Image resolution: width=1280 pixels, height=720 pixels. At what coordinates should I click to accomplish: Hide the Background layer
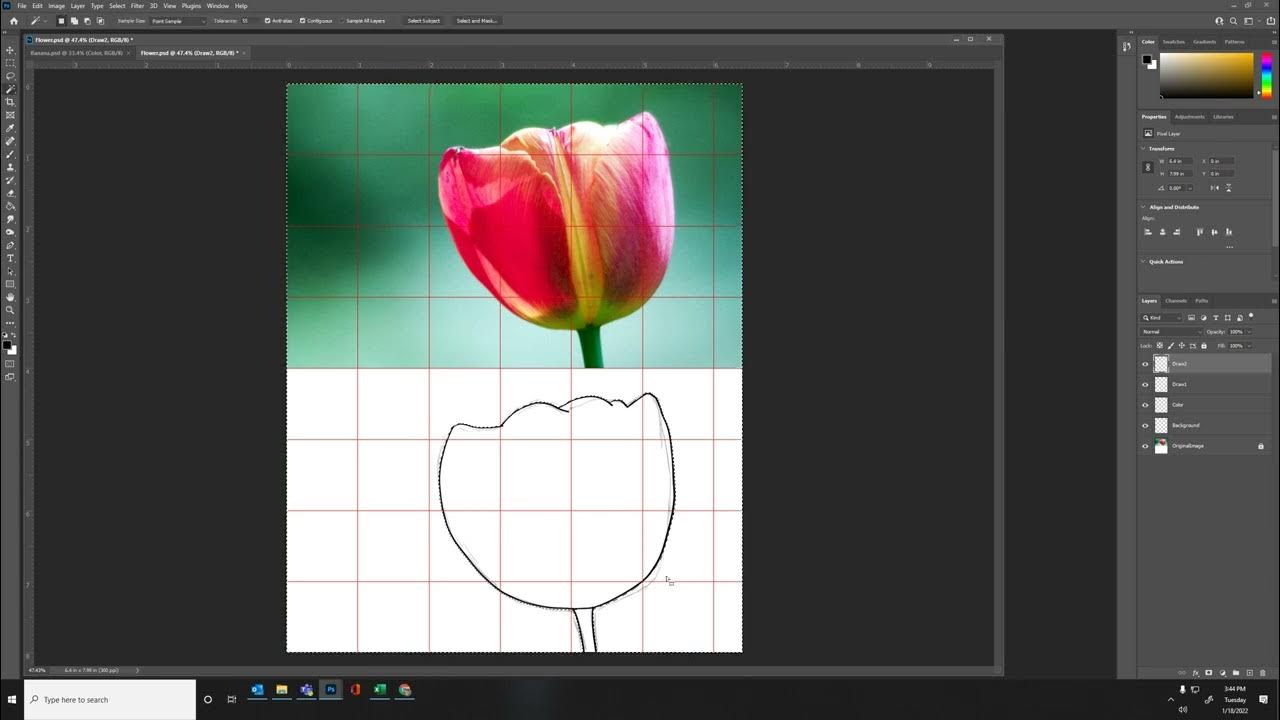pyautogui.click(x=1145, y=425)
